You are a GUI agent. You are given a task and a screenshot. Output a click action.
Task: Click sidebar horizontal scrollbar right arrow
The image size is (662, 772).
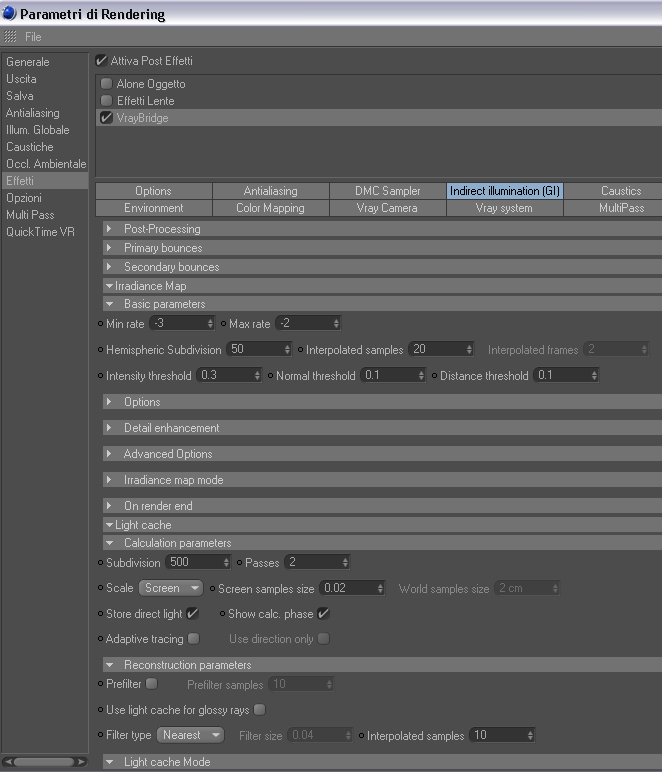point(82,762)
